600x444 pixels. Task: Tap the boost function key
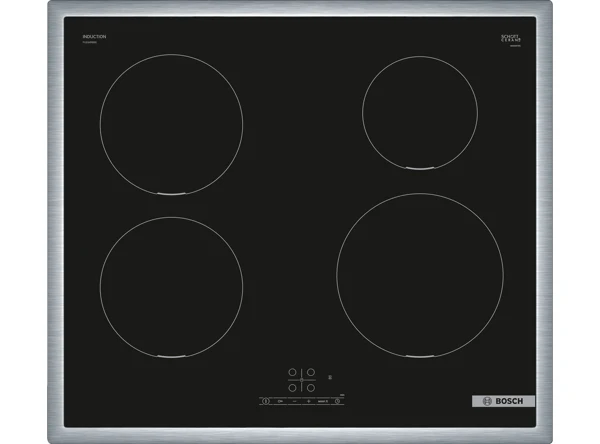pos(323,401)
